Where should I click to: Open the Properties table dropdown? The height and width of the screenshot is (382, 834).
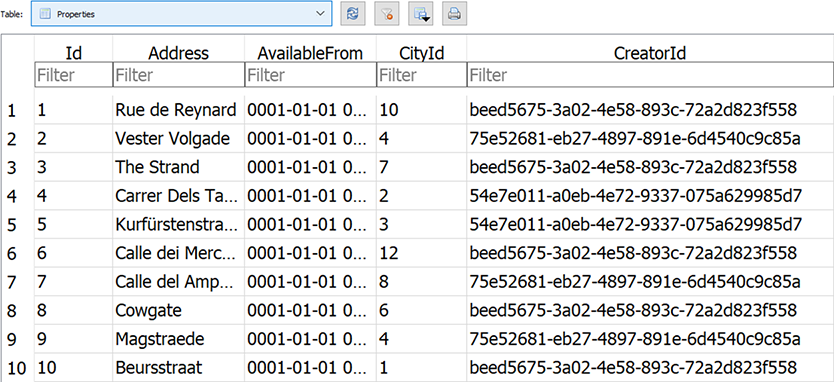181,14
